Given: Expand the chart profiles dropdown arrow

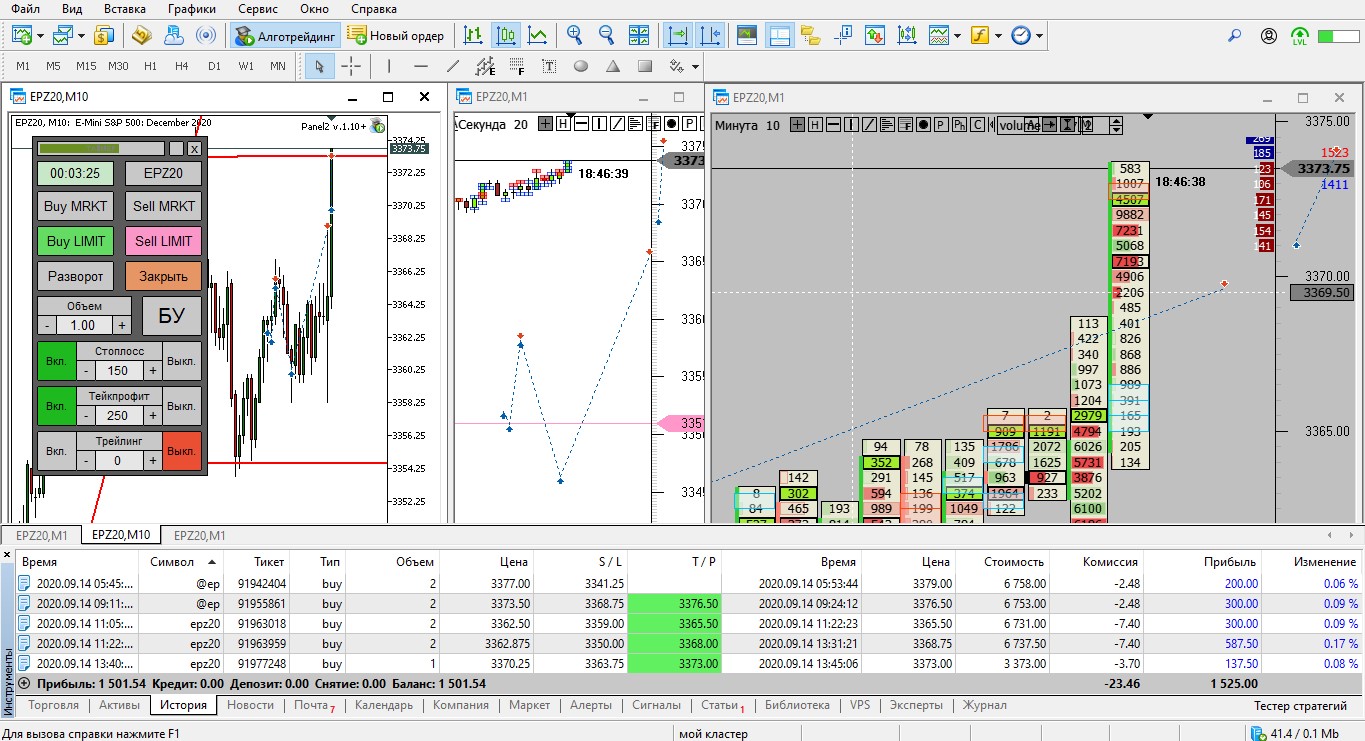Looking at the screenshot, I should [x=82, y=36].
